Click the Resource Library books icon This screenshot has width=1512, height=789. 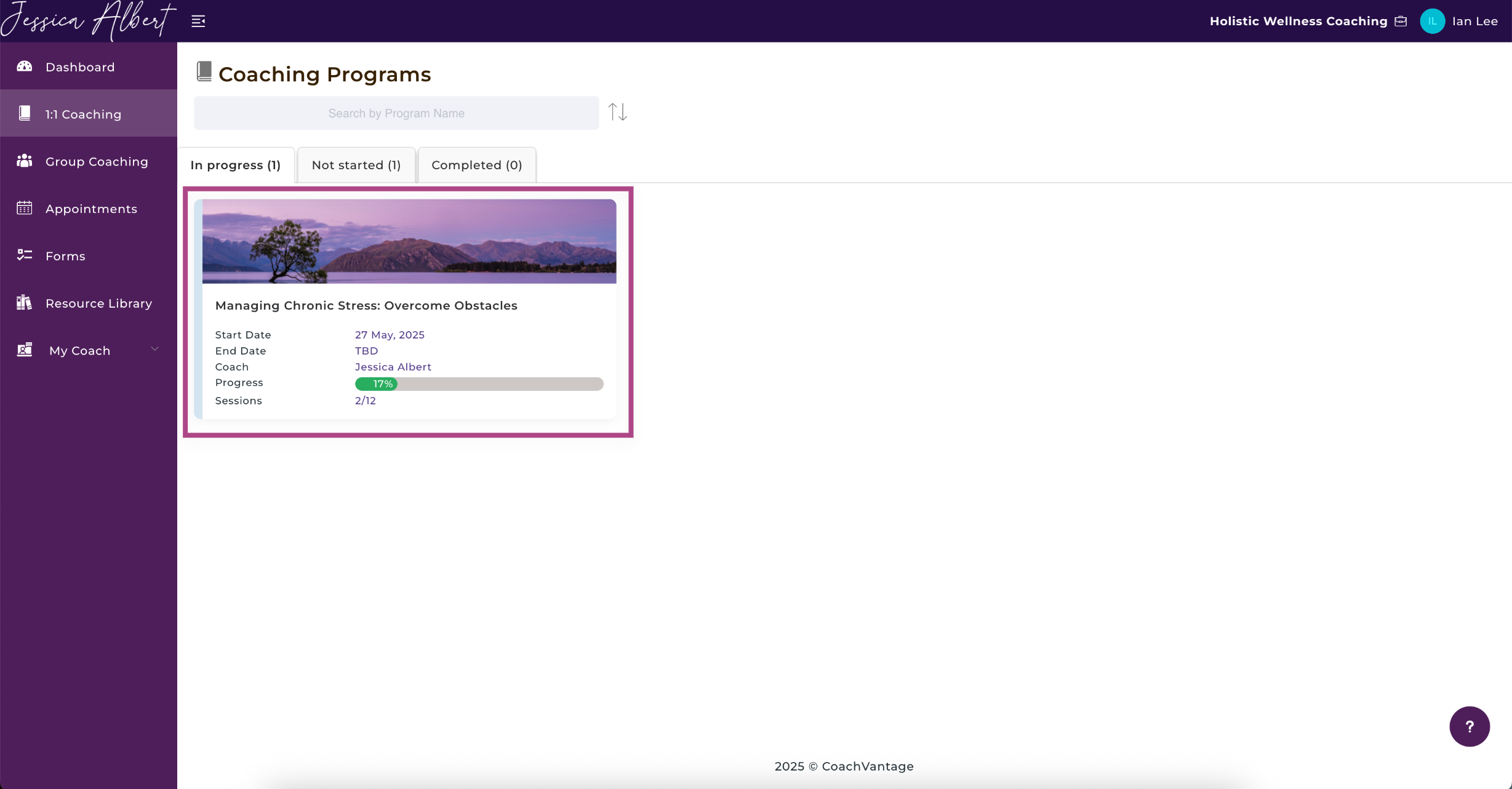25,302
